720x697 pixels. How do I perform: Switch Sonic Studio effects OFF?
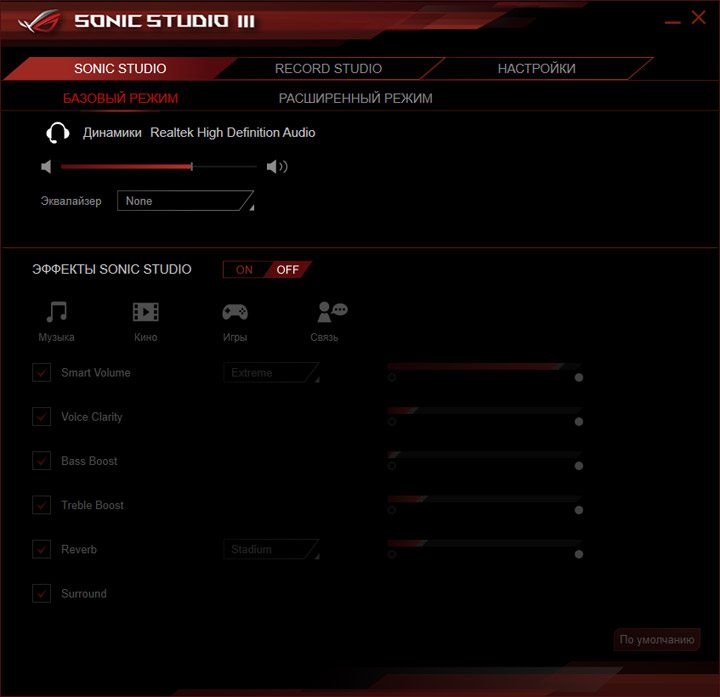(287, 270)
